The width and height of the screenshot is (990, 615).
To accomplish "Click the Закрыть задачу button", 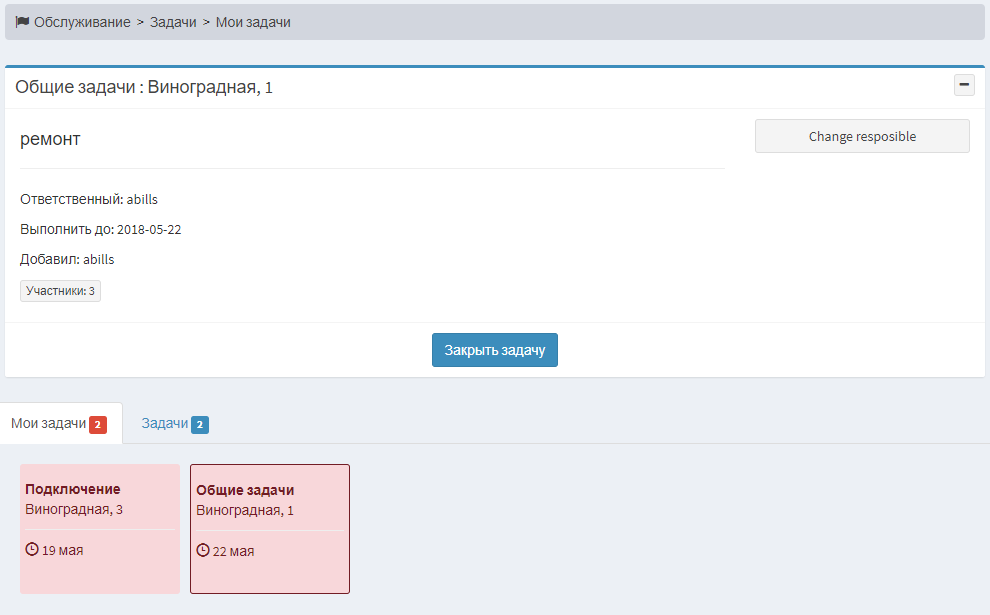I will [x=494, y=350].
